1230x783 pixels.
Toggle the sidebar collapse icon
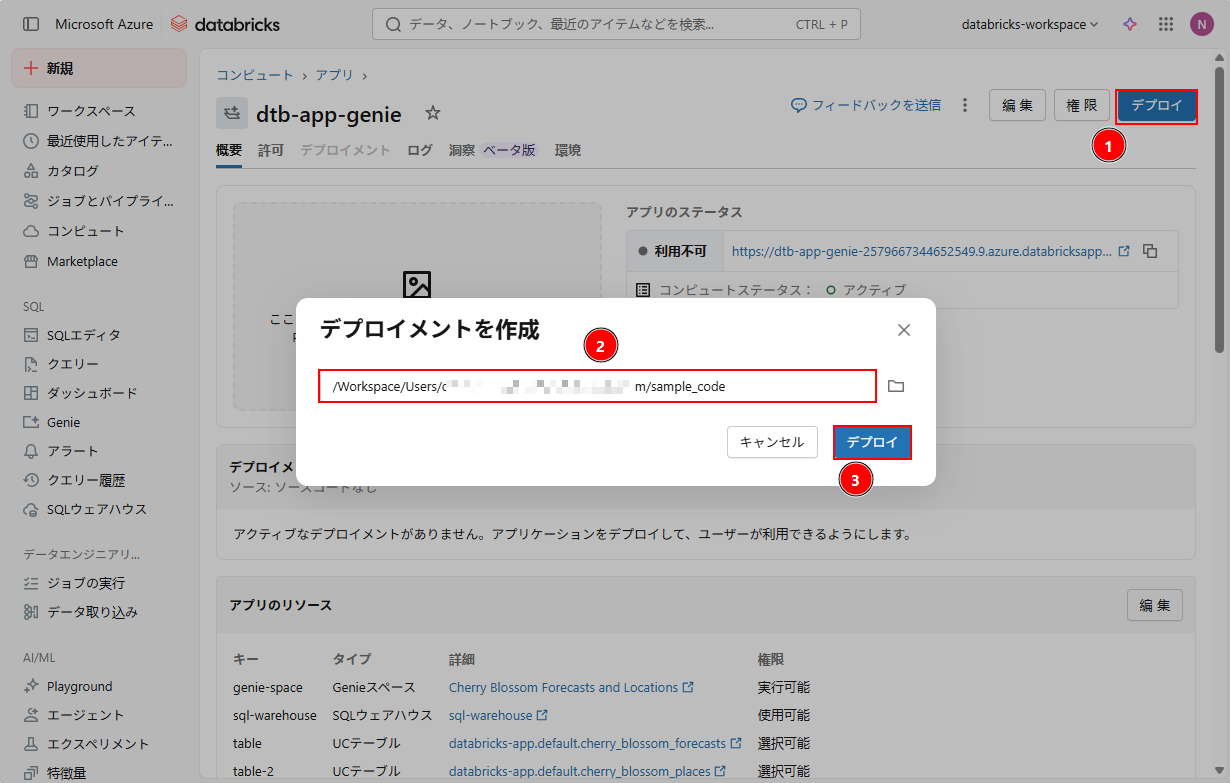pyautogui.click(x=31, y=24)
